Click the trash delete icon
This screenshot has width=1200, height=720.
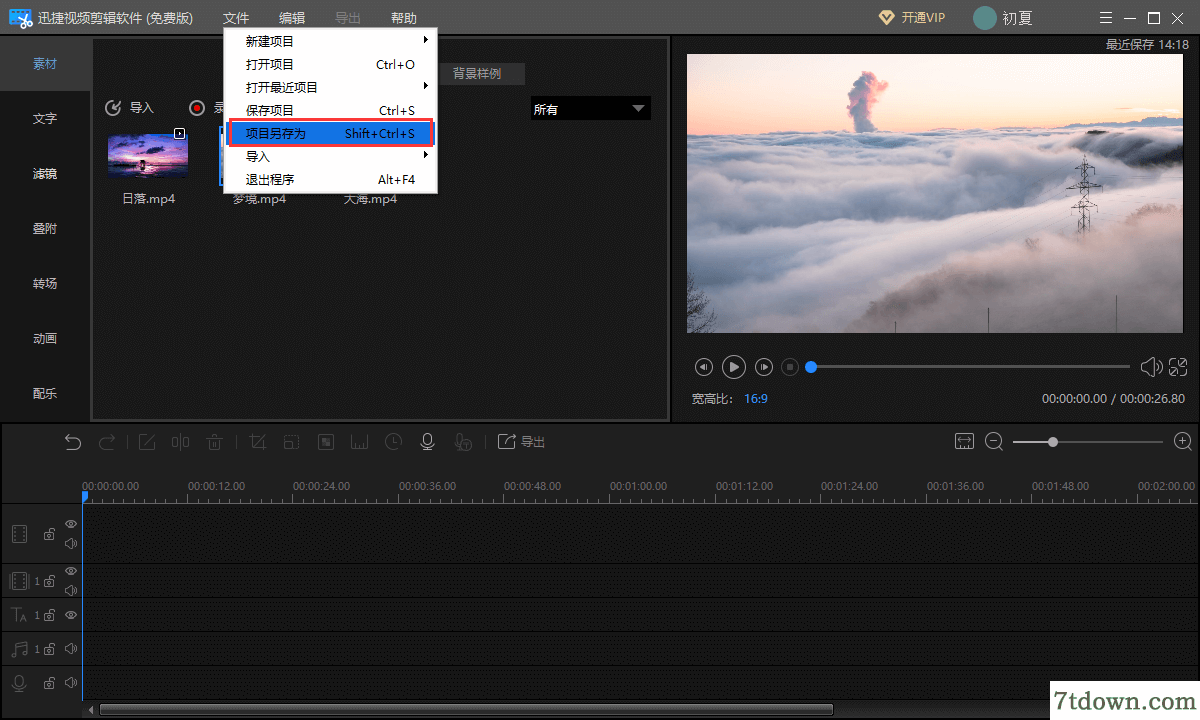[x=214, y=442]
